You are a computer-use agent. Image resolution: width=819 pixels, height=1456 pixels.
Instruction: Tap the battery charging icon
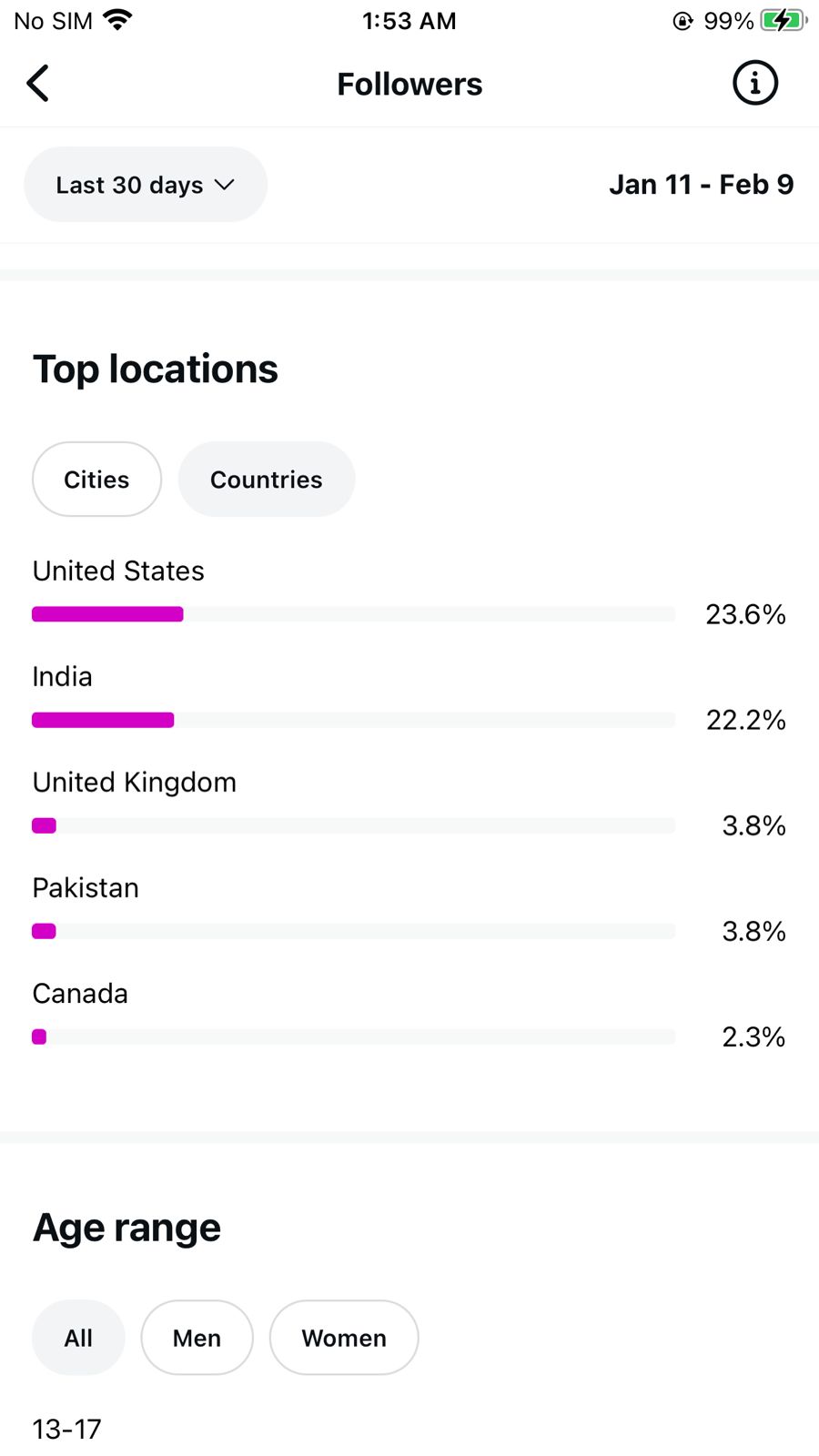783,20
